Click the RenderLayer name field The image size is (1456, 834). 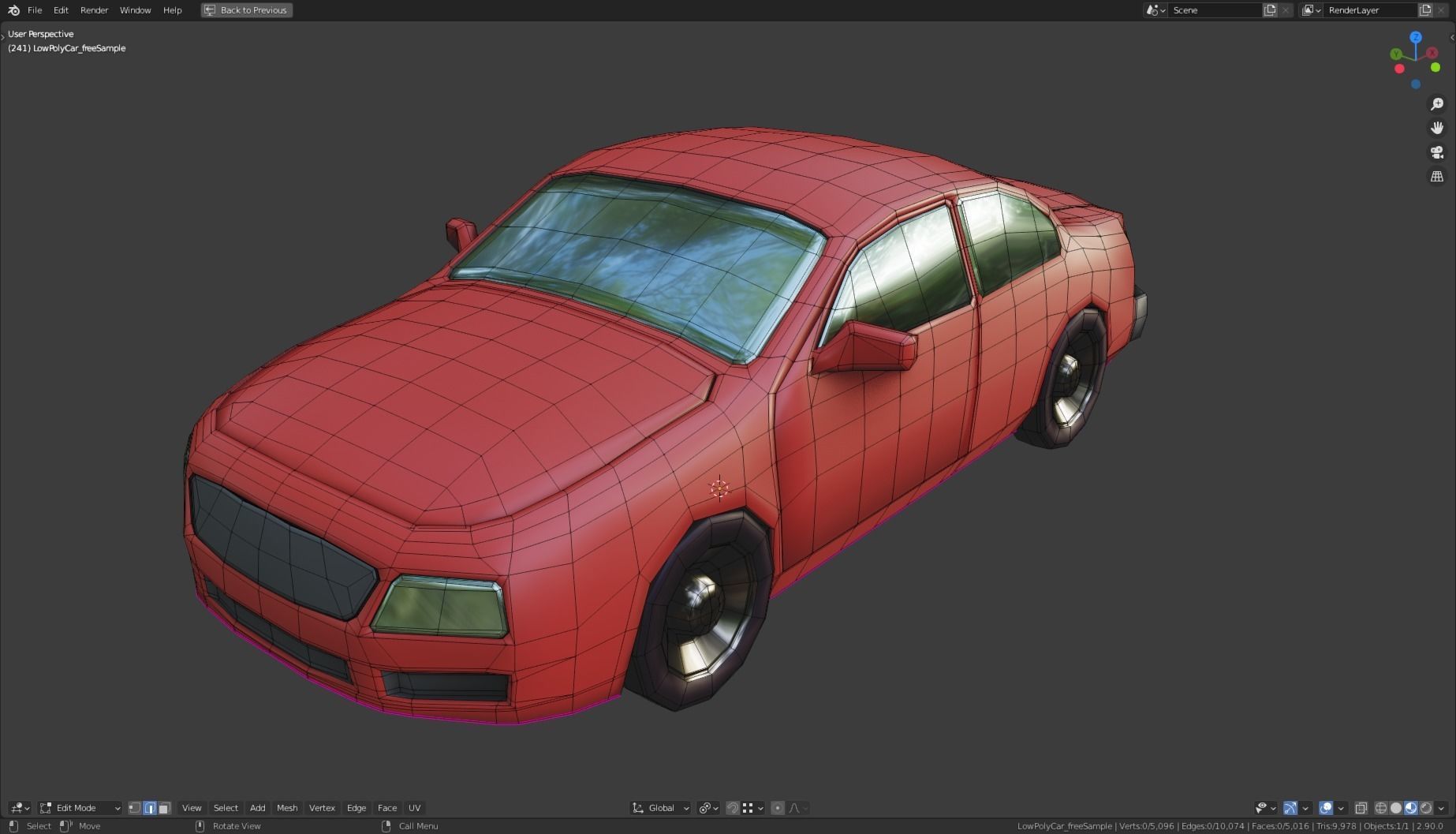pyautogui.click(x=1370, y=10)
